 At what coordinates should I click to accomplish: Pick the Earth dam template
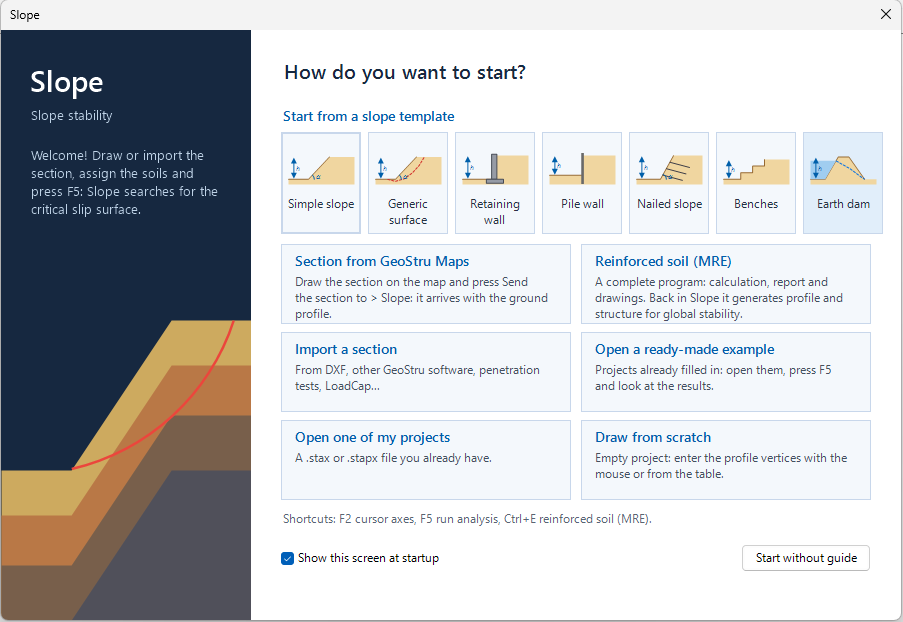tap(843, 183)
